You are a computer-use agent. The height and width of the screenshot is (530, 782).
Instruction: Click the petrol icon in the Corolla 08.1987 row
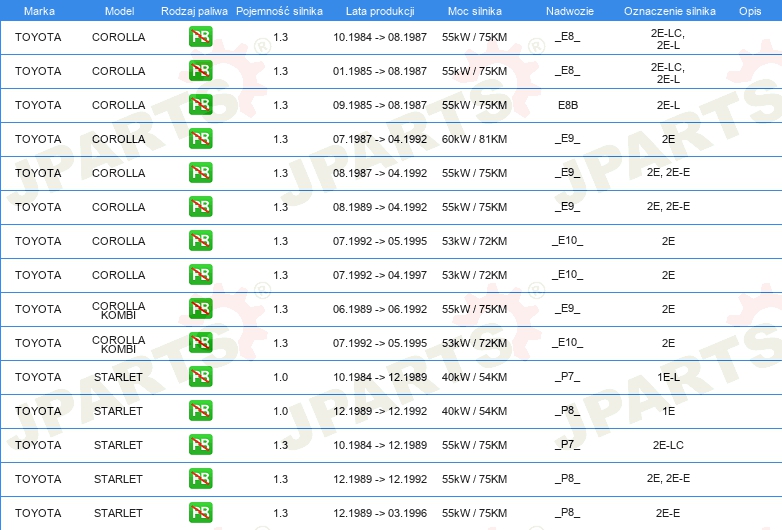click(200, 173)
